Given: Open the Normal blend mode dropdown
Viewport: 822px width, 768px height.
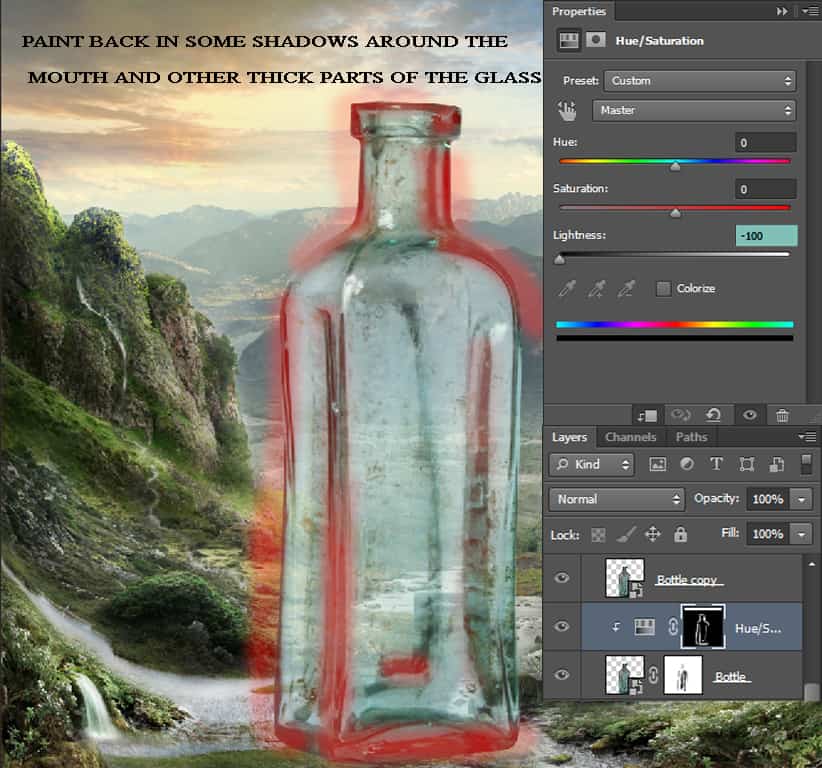Looking at the screenshot, I should 617,499.
